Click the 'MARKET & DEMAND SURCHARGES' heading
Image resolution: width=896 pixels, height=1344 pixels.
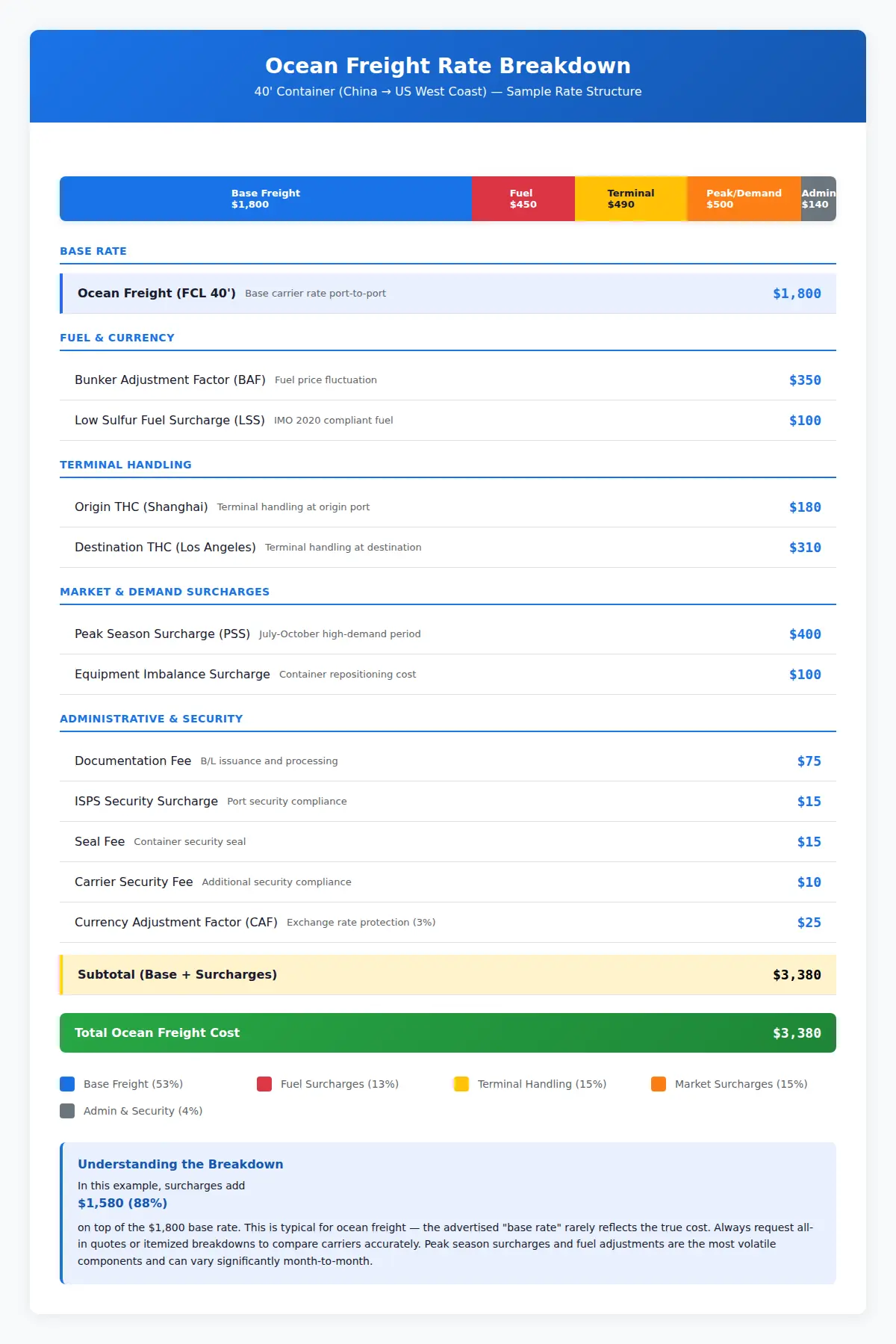[x=164, y=592]
